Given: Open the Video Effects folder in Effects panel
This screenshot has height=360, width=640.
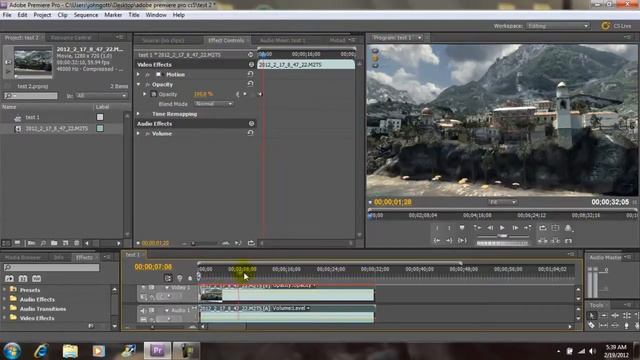Looking at the screenshot, I should pyautogui.click(x=37, y=318).
